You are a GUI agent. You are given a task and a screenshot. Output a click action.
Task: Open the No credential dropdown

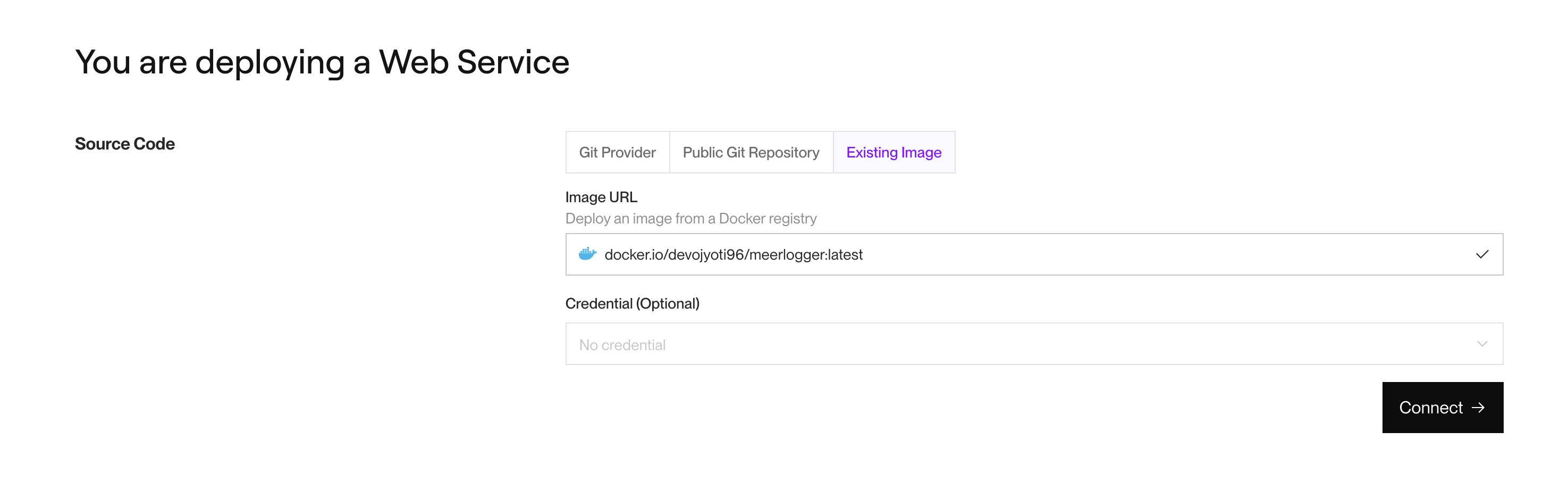click(x=1034, y=344)
